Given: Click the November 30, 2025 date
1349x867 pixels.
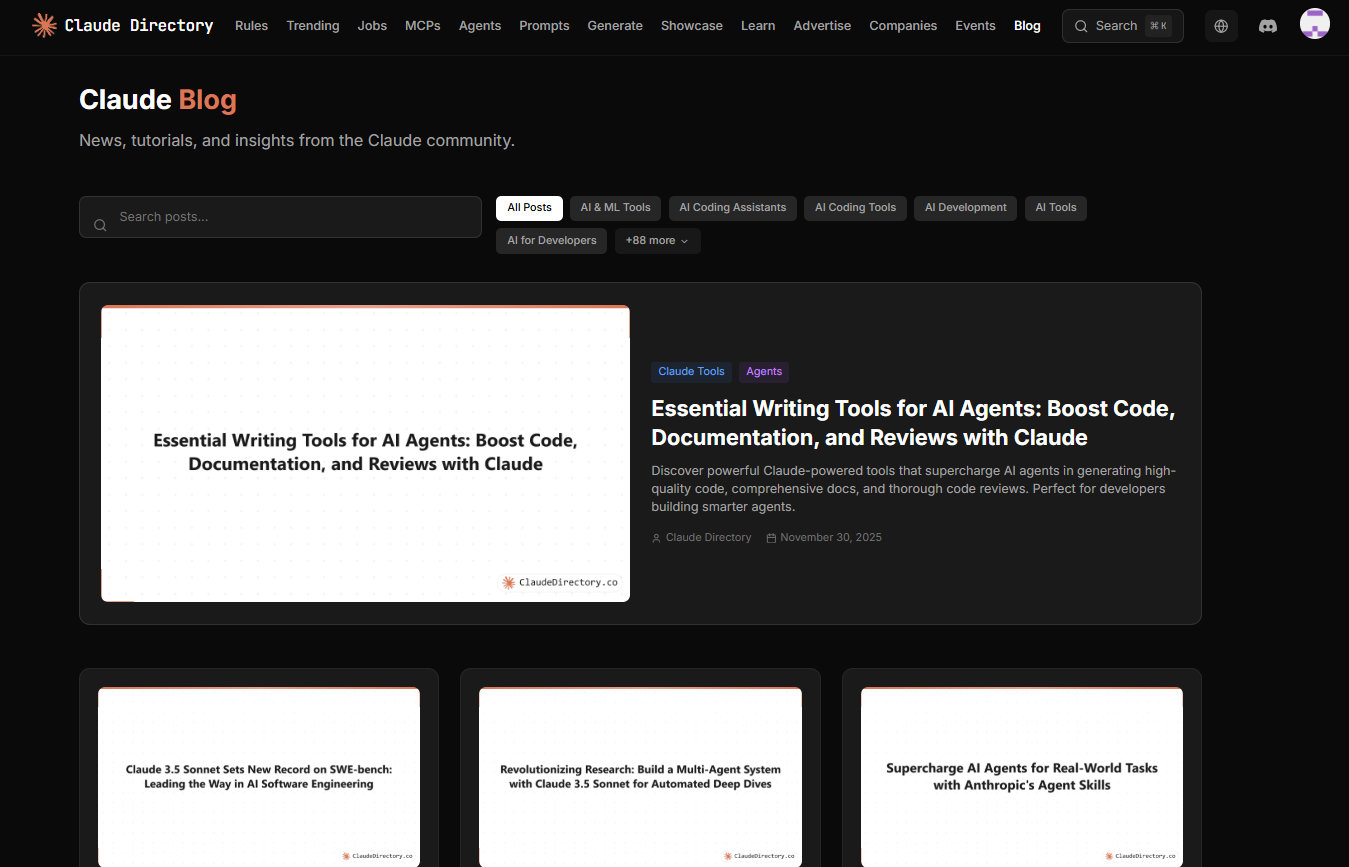Looking at the screenshot, I should coord(831,538).
